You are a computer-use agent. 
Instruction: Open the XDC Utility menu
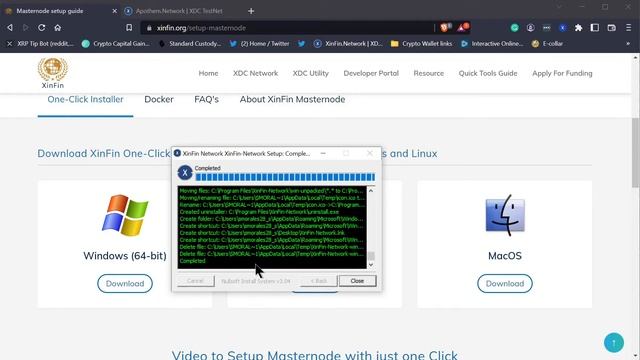[311, 73]
